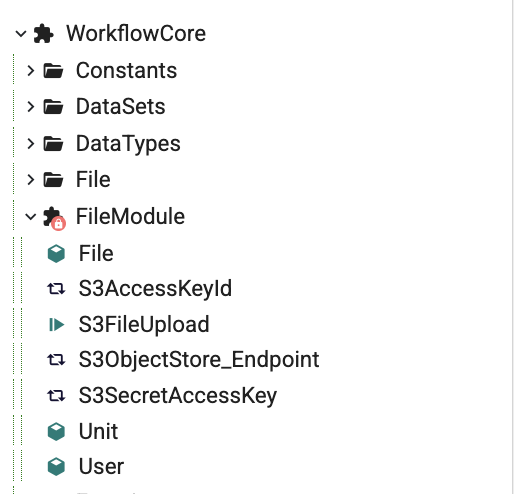Click the Constants folder icon
Viewport: 514px width, 494px height.
coord(53,71)
